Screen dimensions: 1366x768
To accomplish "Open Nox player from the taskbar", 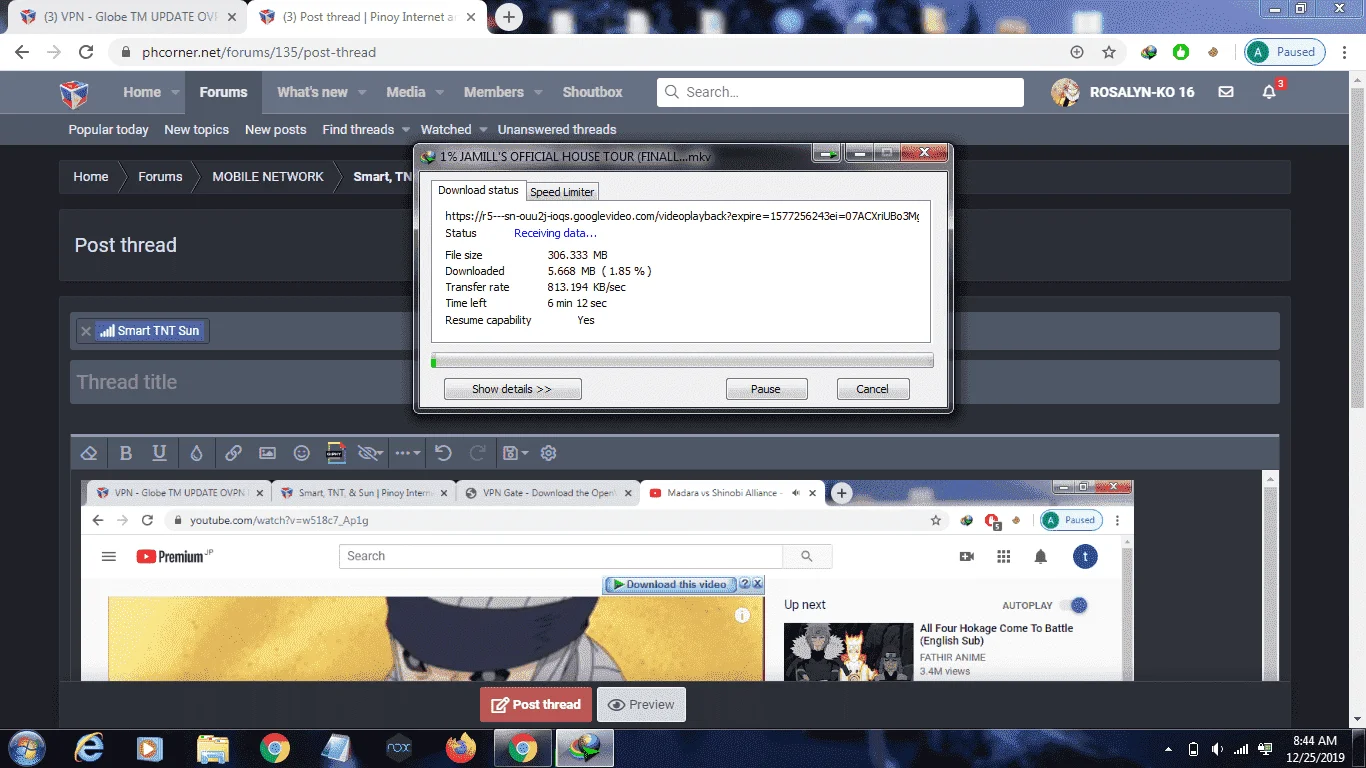I will [x=399, y=747].
